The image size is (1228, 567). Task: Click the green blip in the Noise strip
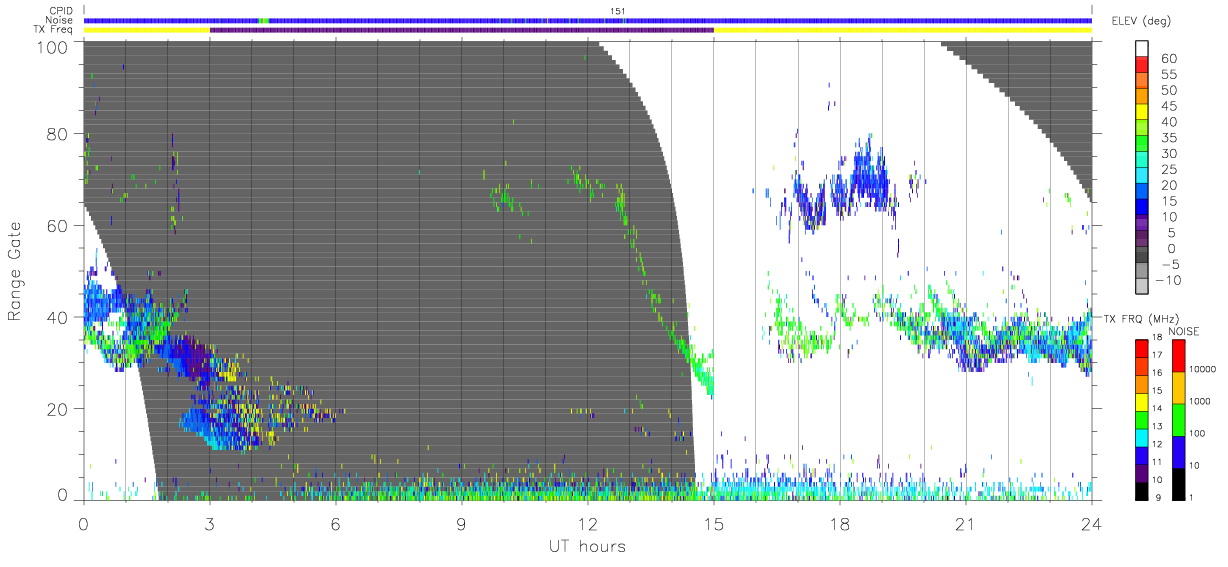pos(264,20)
